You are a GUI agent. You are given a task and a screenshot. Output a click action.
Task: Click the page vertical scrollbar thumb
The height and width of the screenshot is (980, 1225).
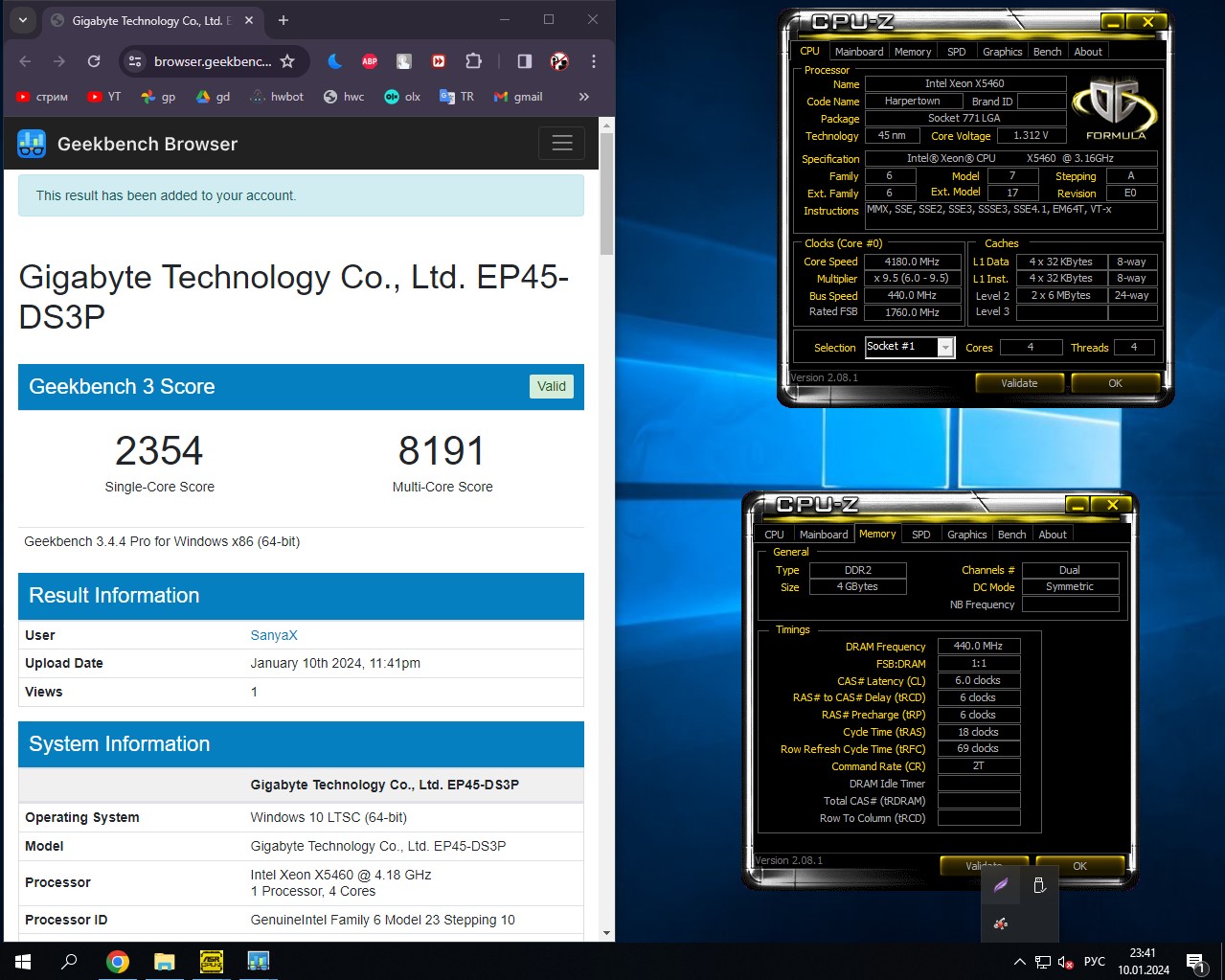click(x=607, y=194)
